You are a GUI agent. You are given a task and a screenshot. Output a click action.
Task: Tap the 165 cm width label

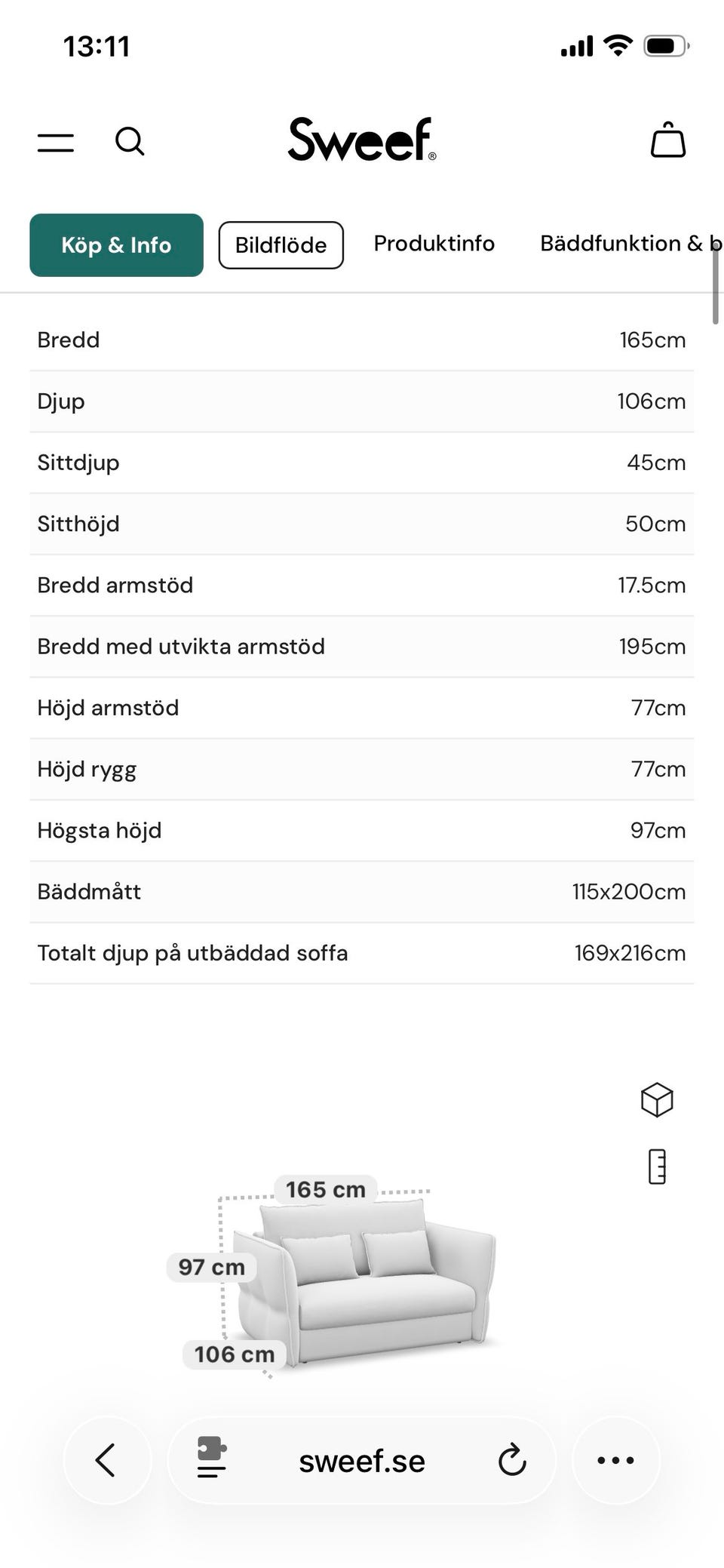pyautogui.click(x=325, y=1190)
